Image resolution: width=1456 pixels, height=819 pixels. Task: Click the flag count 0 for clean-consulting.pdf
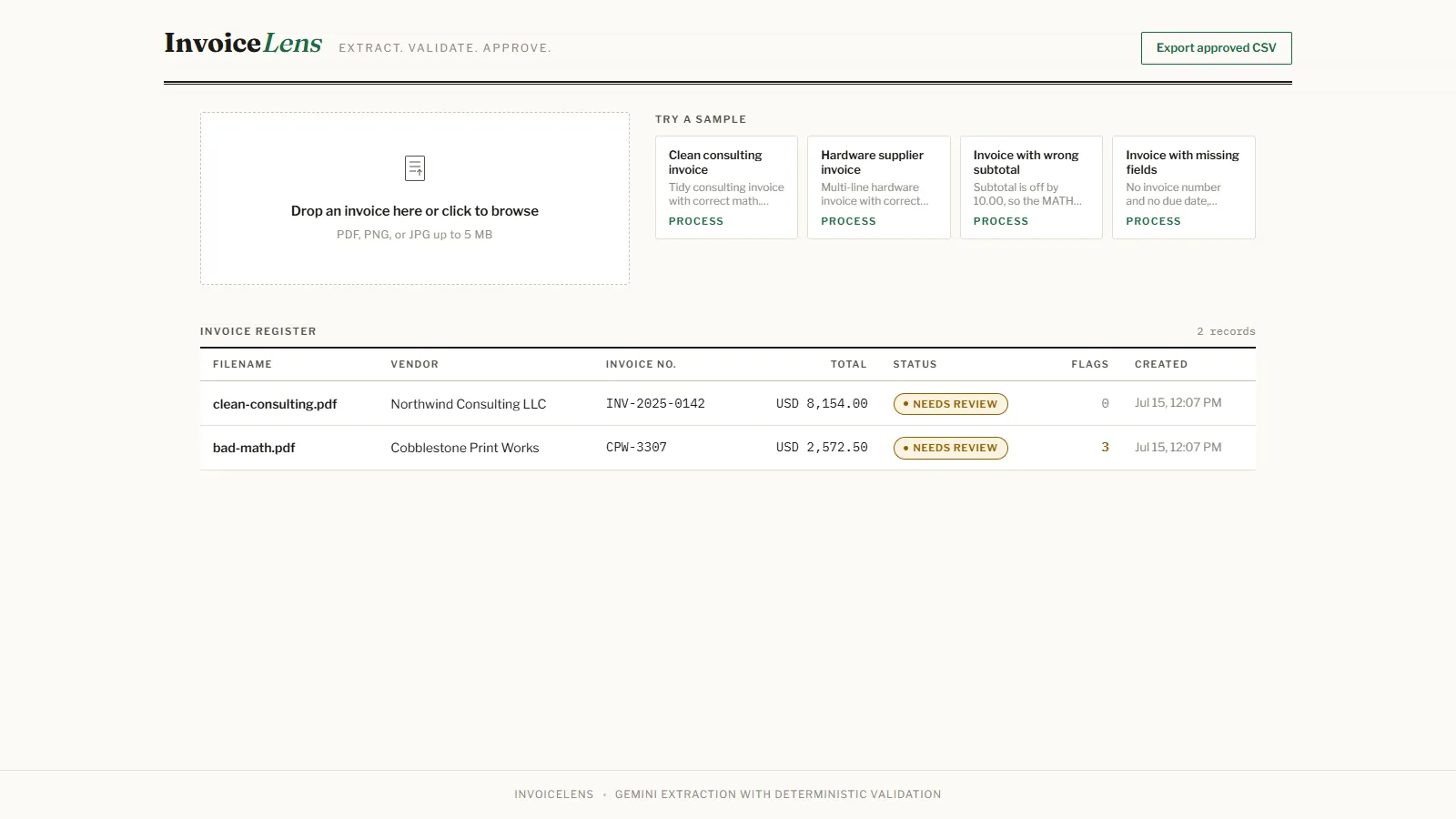[x=1105, y=404]
